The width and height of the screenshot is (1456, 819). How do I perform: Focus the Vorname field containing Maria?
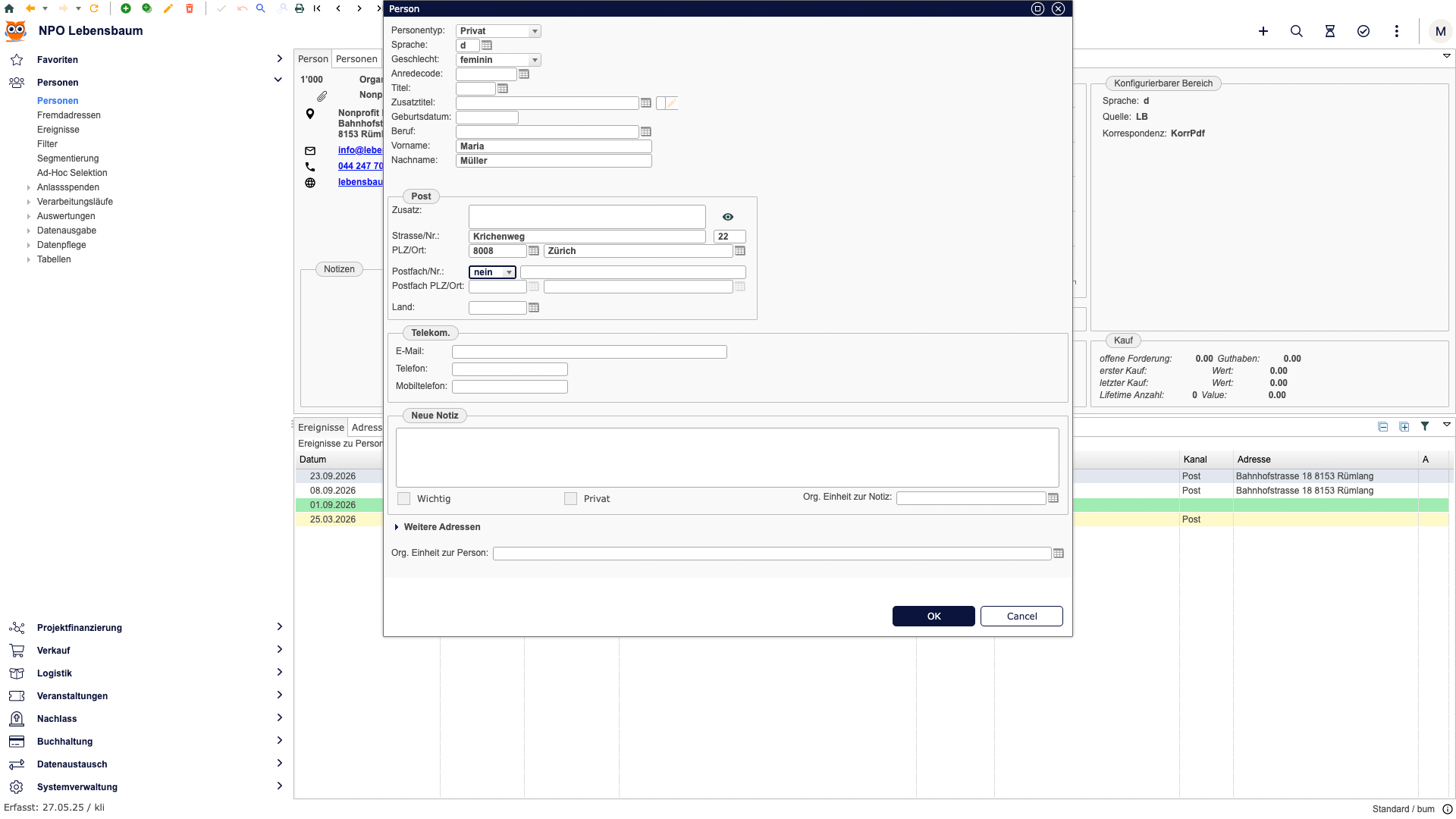coord(554,146)
